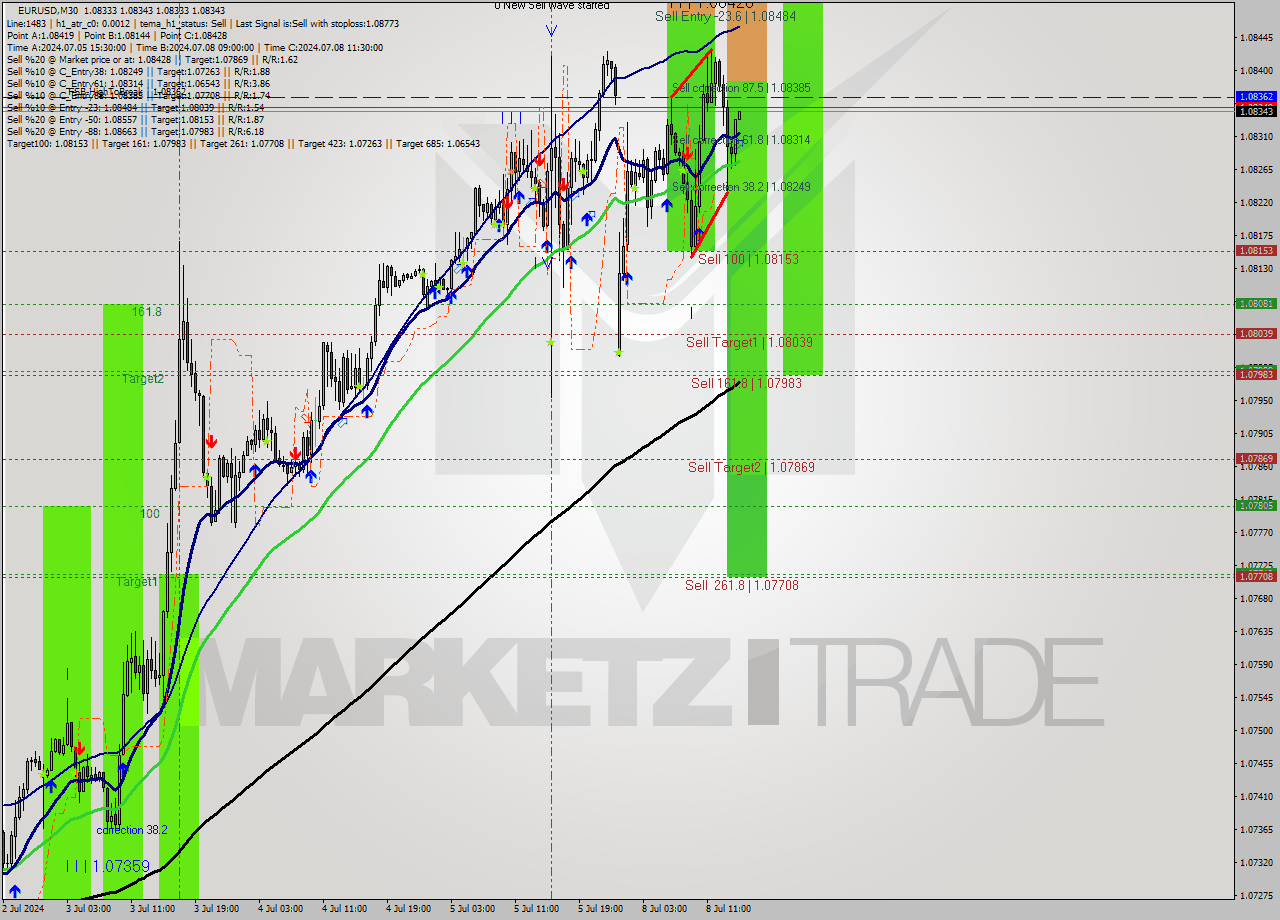Click the 1.07680 price axis value
Viewport: 1280px width, 920px height.
tap(1255, 599)
